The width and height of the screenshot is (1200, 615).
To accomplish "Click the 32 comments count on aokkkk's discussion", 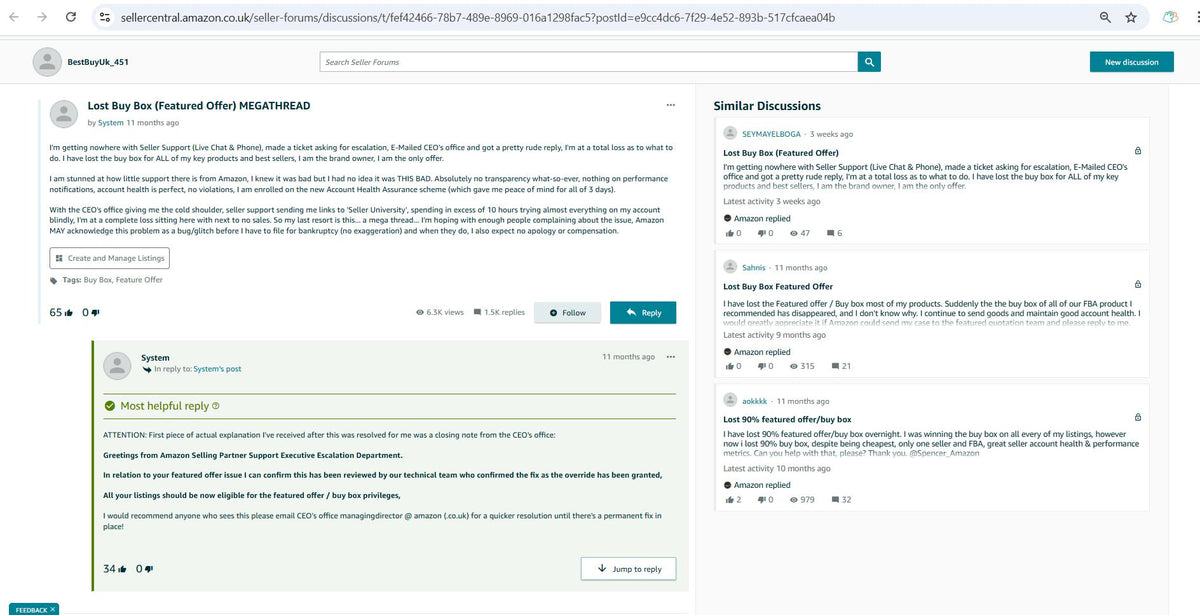I will pyautogui.click(x=842, y=499).
